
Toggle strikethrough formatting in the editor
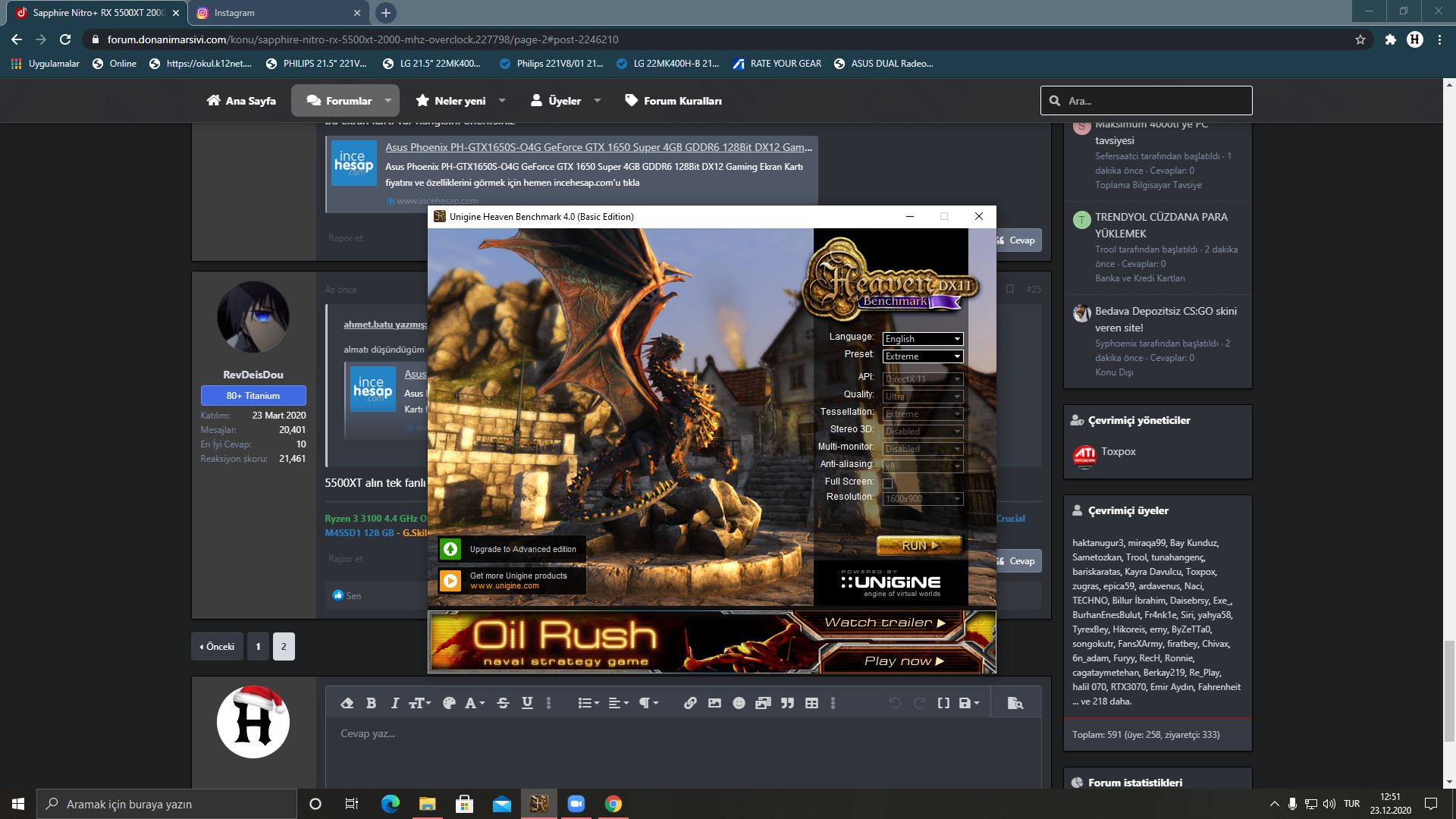click(503, 703)
